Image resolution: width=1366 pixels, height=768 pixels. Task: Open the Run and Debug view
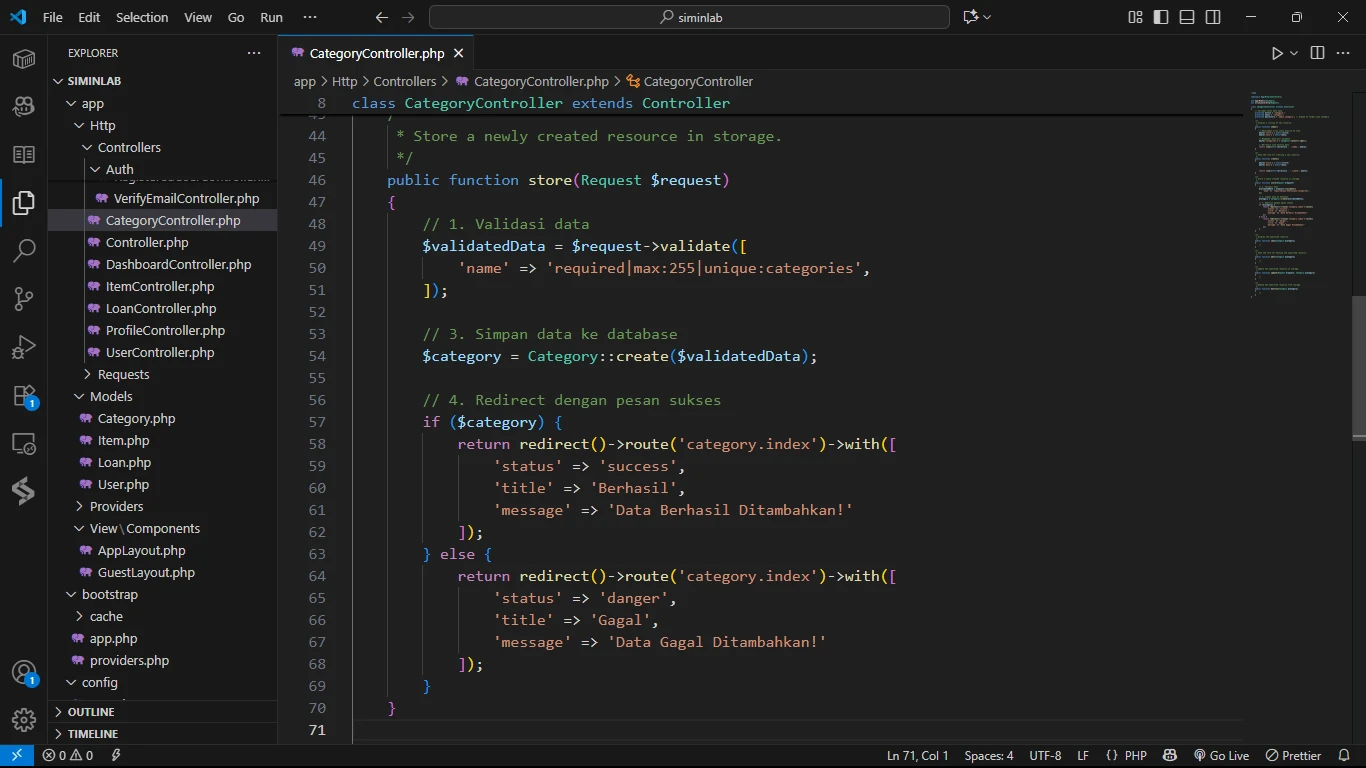click(x=24, y=348)
